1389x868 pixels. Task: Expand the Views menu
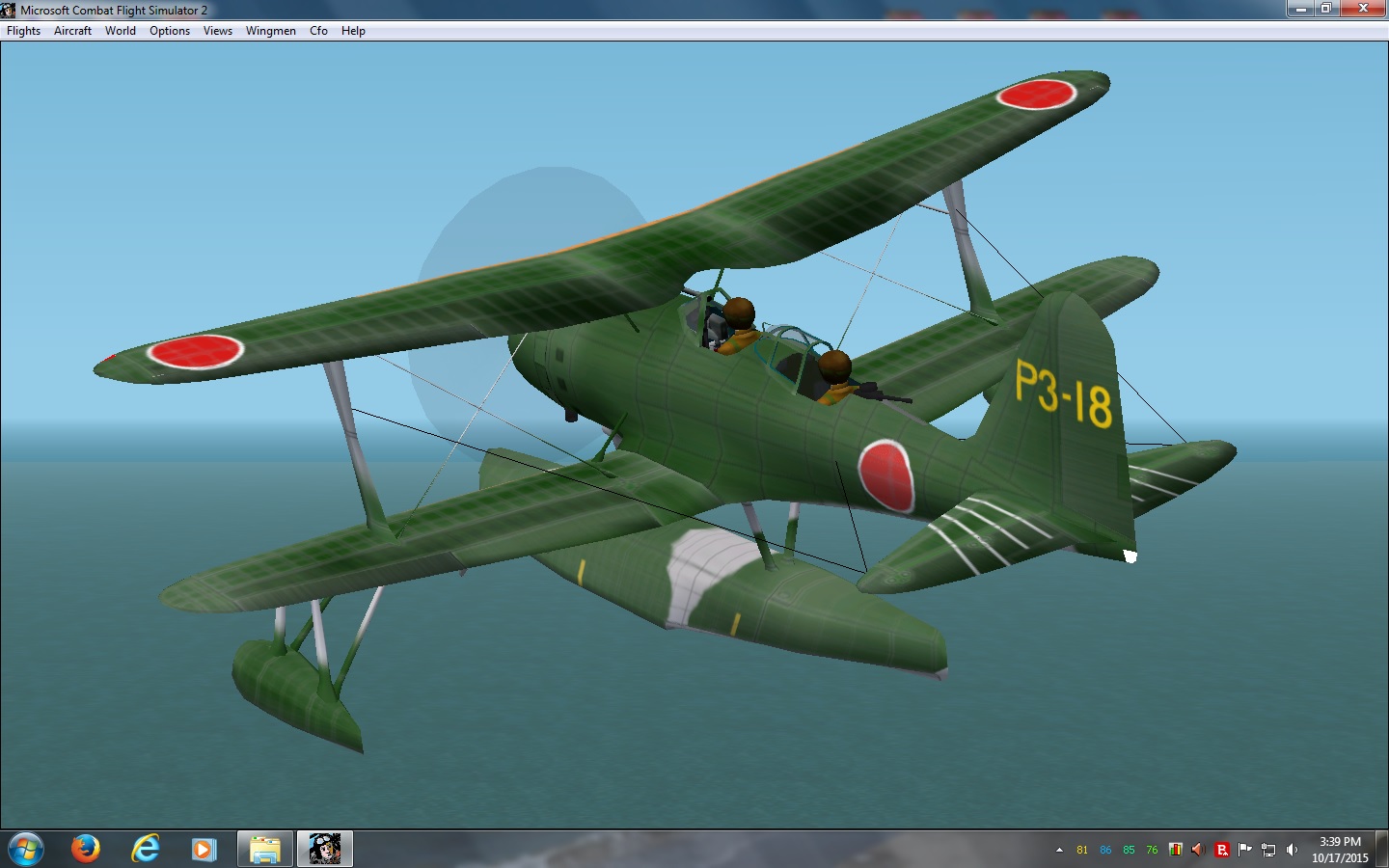[218, 31]
